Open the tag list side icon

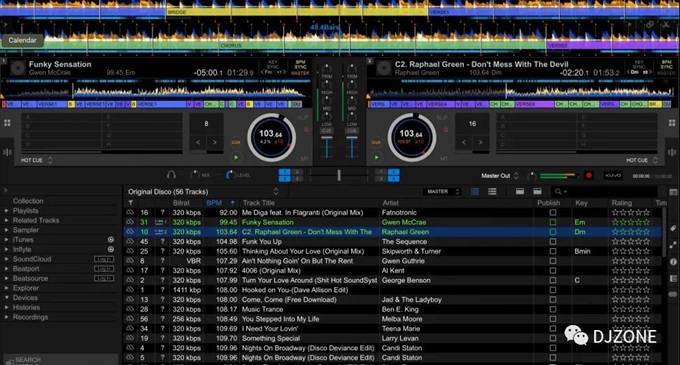(x=673, y=228)
